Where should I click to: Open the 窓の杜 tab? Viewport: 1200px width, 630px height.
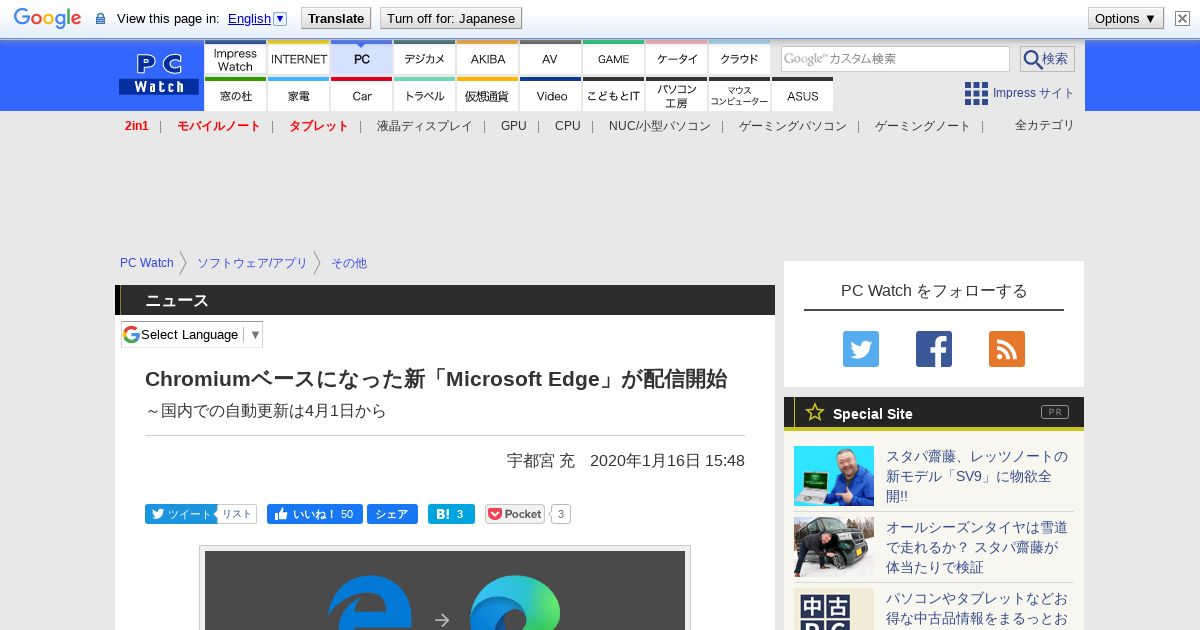pyautogui.click(x=235, y=95)
